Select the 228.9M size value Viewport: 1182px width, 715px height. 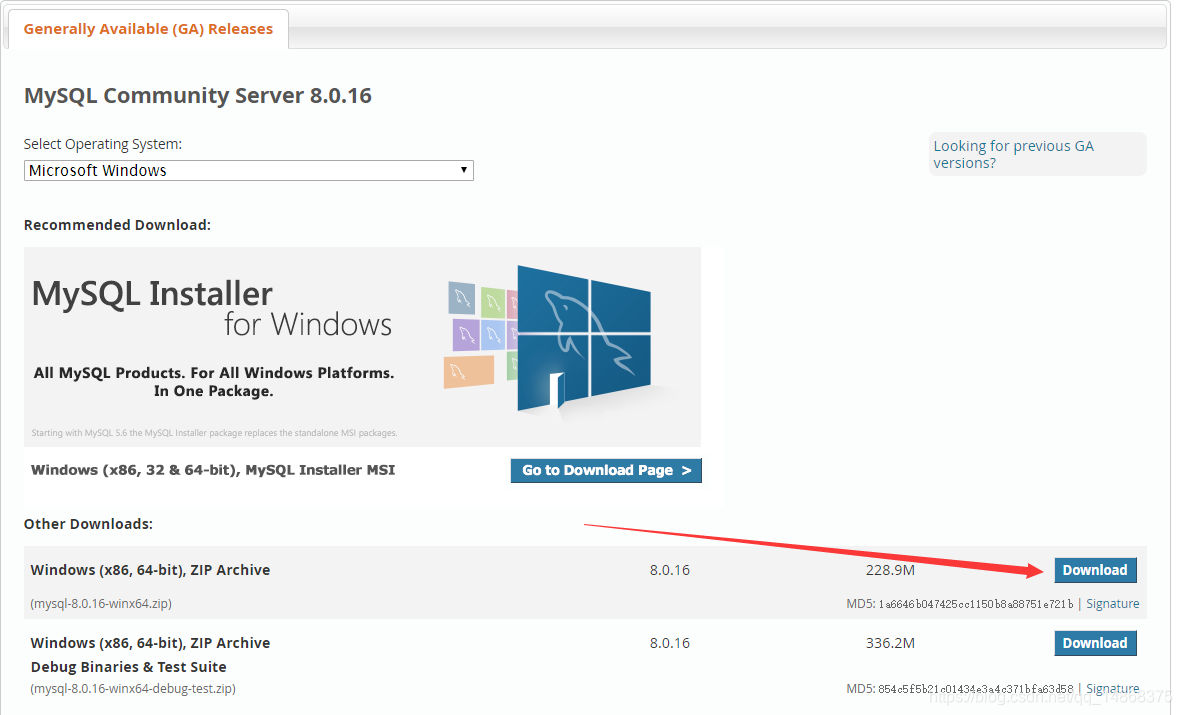tap(890, 570)
